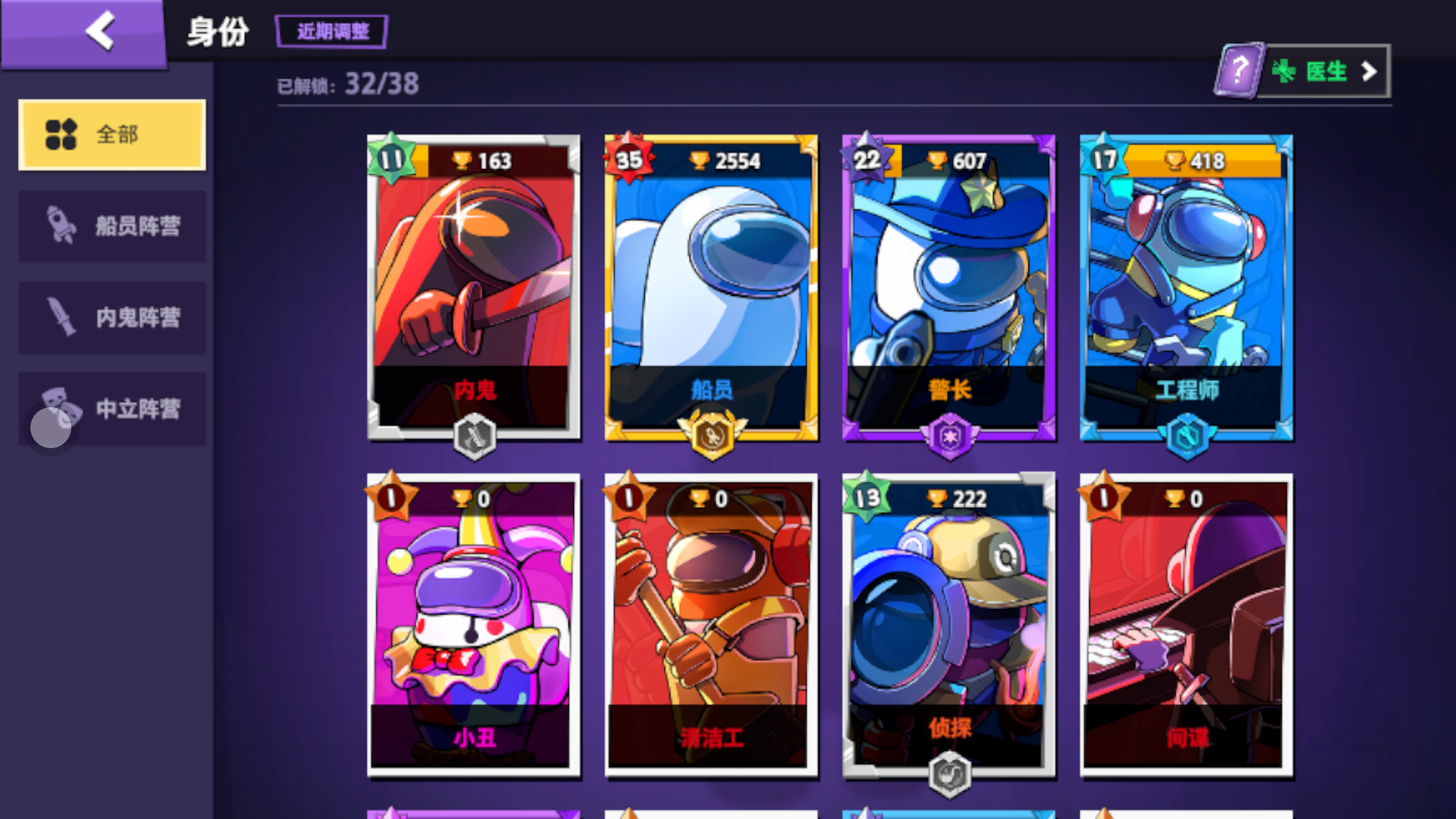Expand the arrow next to 医生
Screen dimensions: 1456x819
1369,71
